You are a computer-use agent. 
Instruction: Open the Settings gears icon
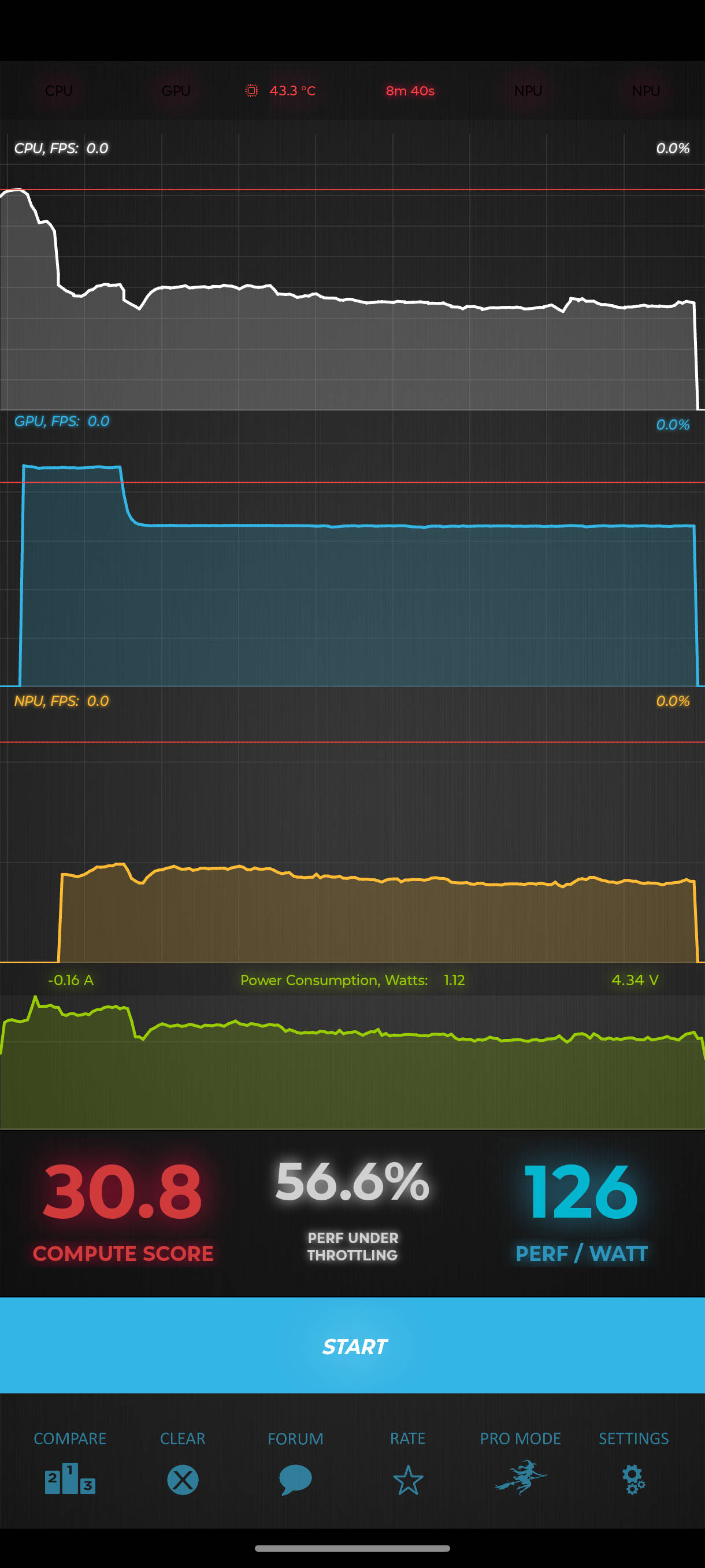click(633, 1480)
